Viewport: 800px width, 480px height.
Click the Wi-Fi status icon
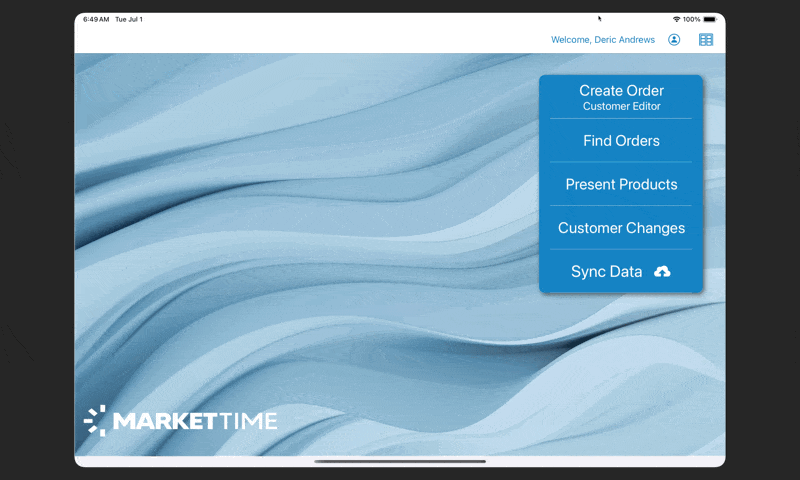[x=676, y=19]
